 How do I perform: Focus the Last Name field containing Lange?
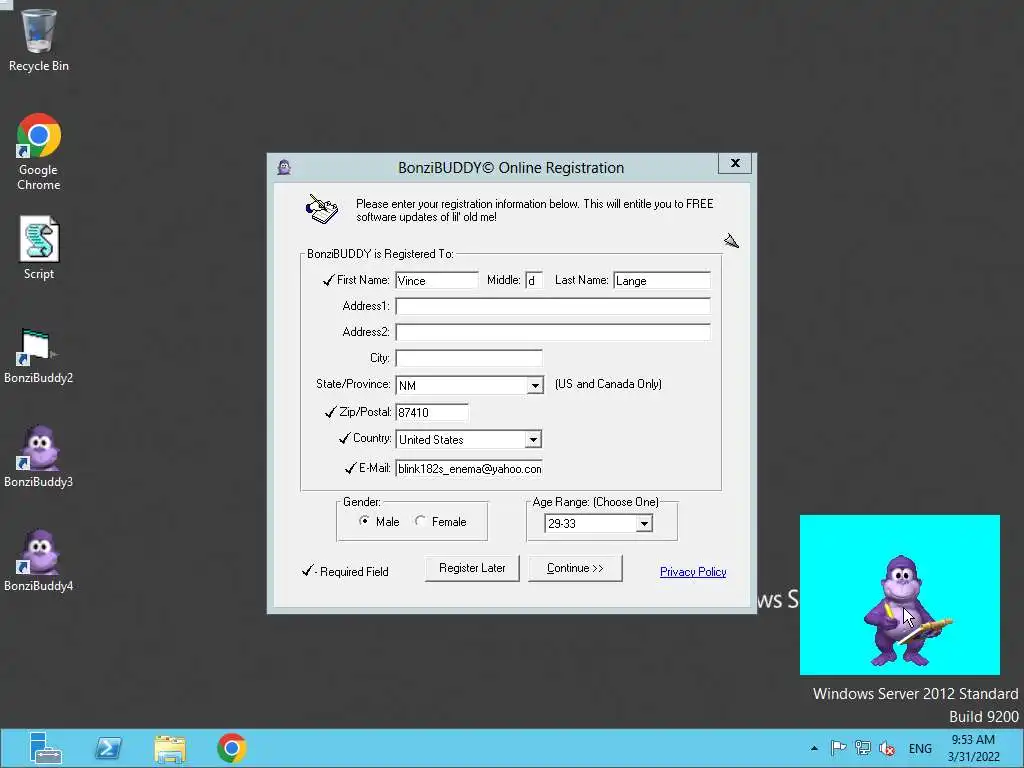(662, 280)
